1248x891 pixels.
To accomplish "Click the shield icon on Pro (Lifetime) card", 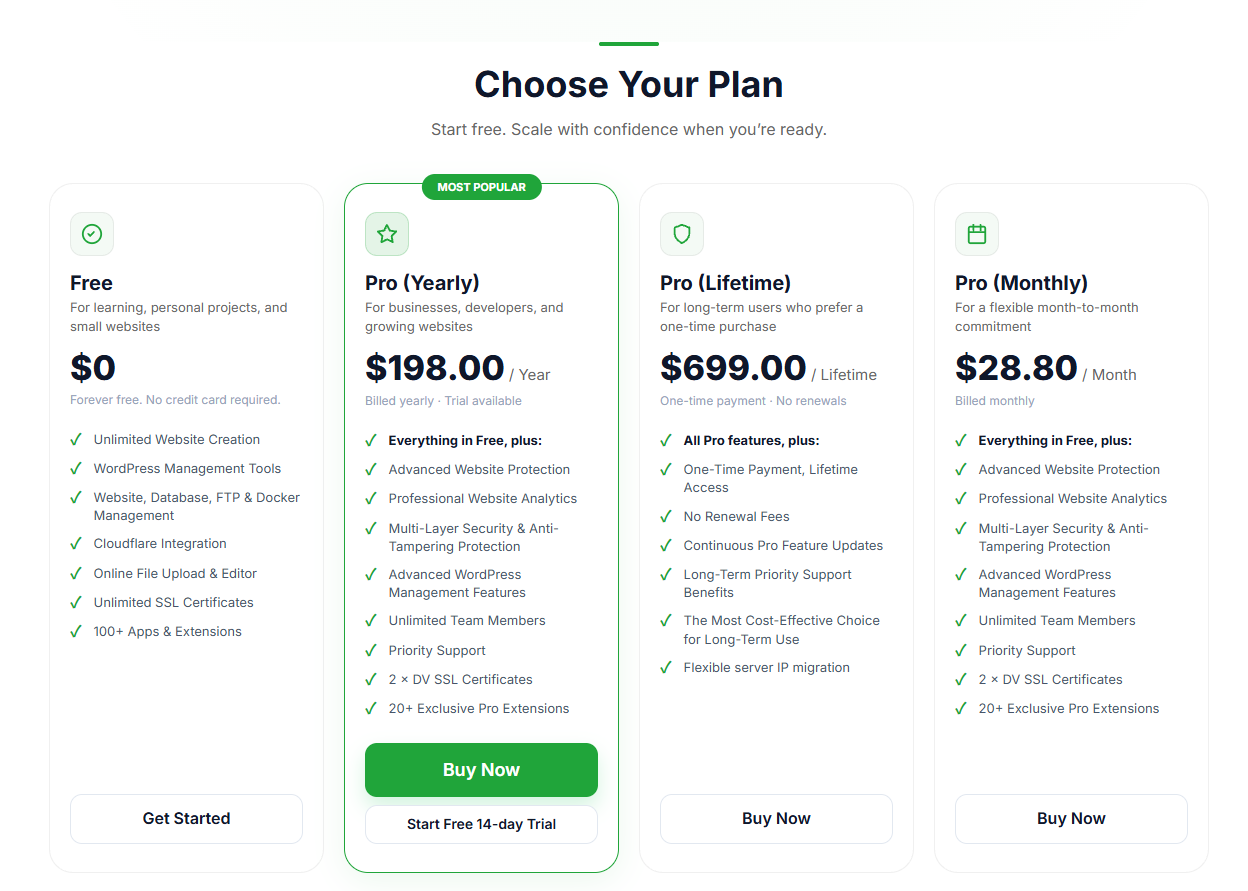I will click(682, 234).
